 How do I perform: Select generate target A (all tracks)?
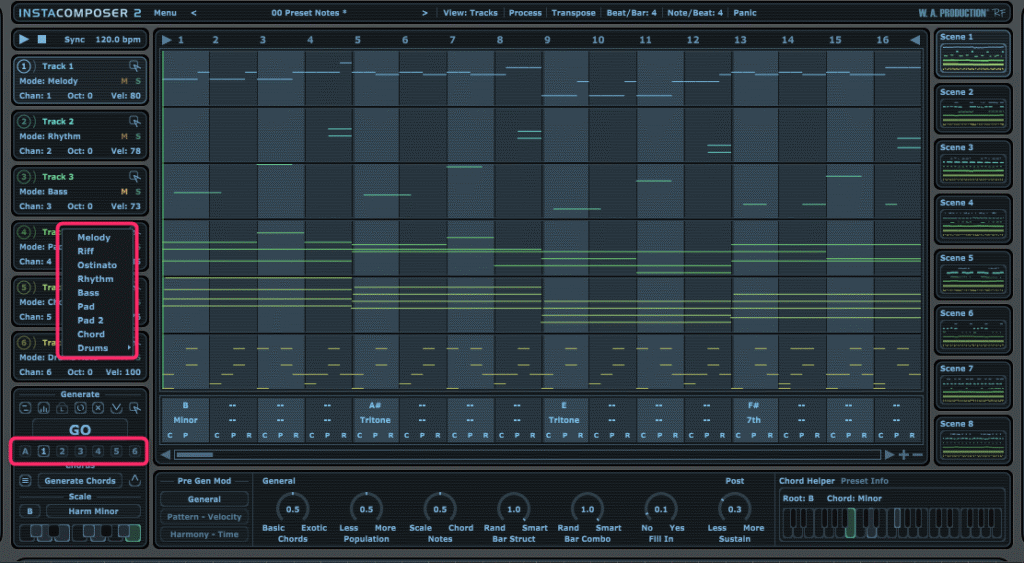[x=25, y=451]
